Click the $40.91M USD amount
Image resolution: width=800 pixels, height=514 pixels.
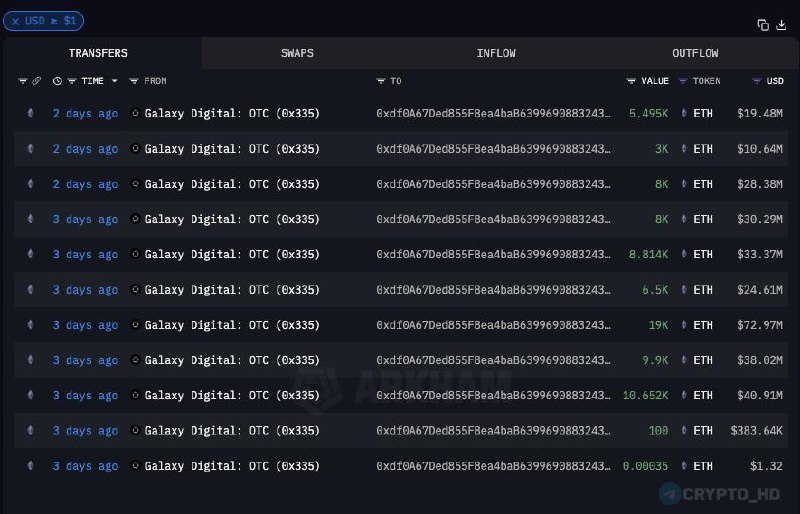(760, 395)
